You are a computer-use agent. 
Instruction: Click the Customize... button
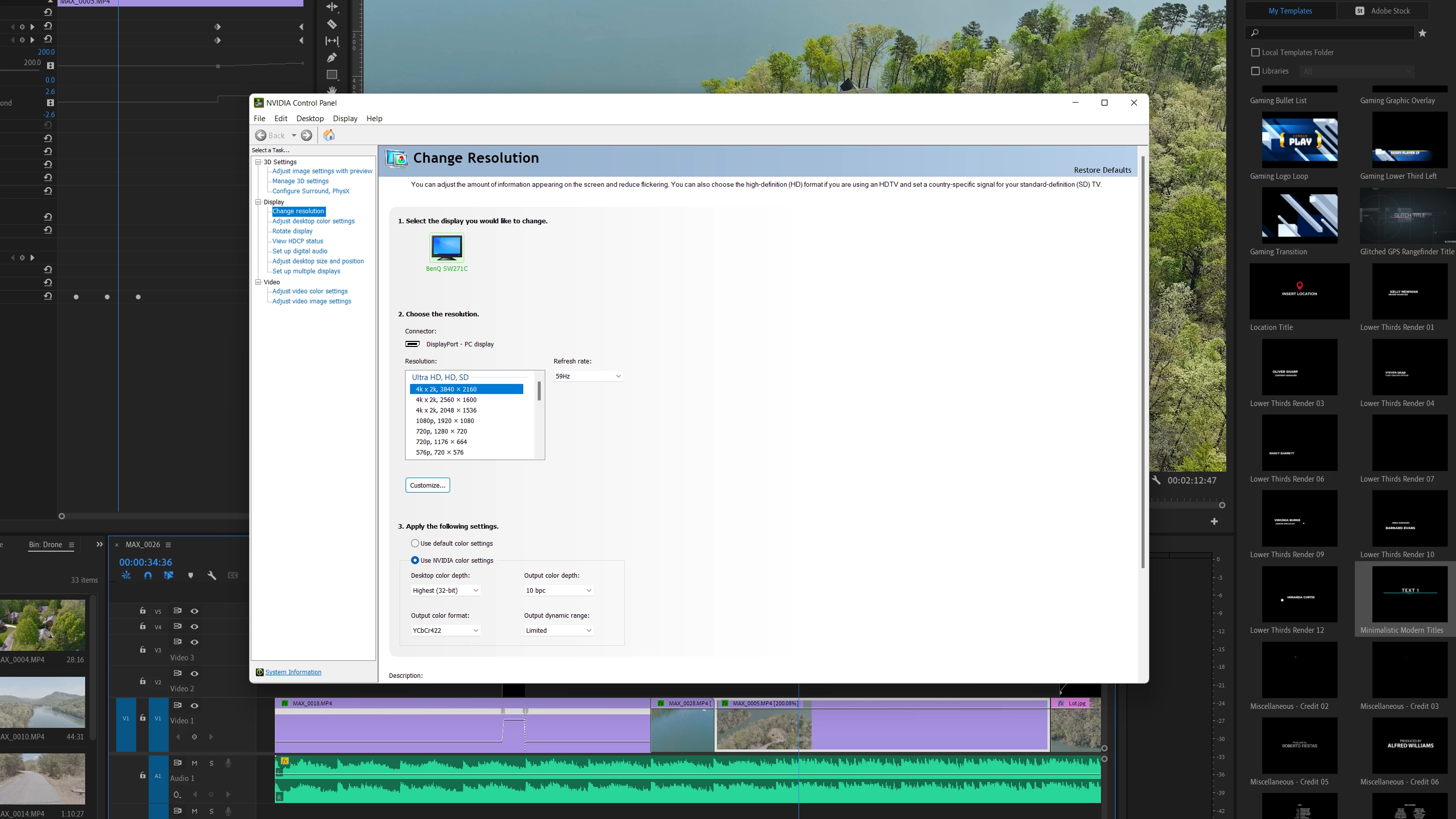pos(427,485)
